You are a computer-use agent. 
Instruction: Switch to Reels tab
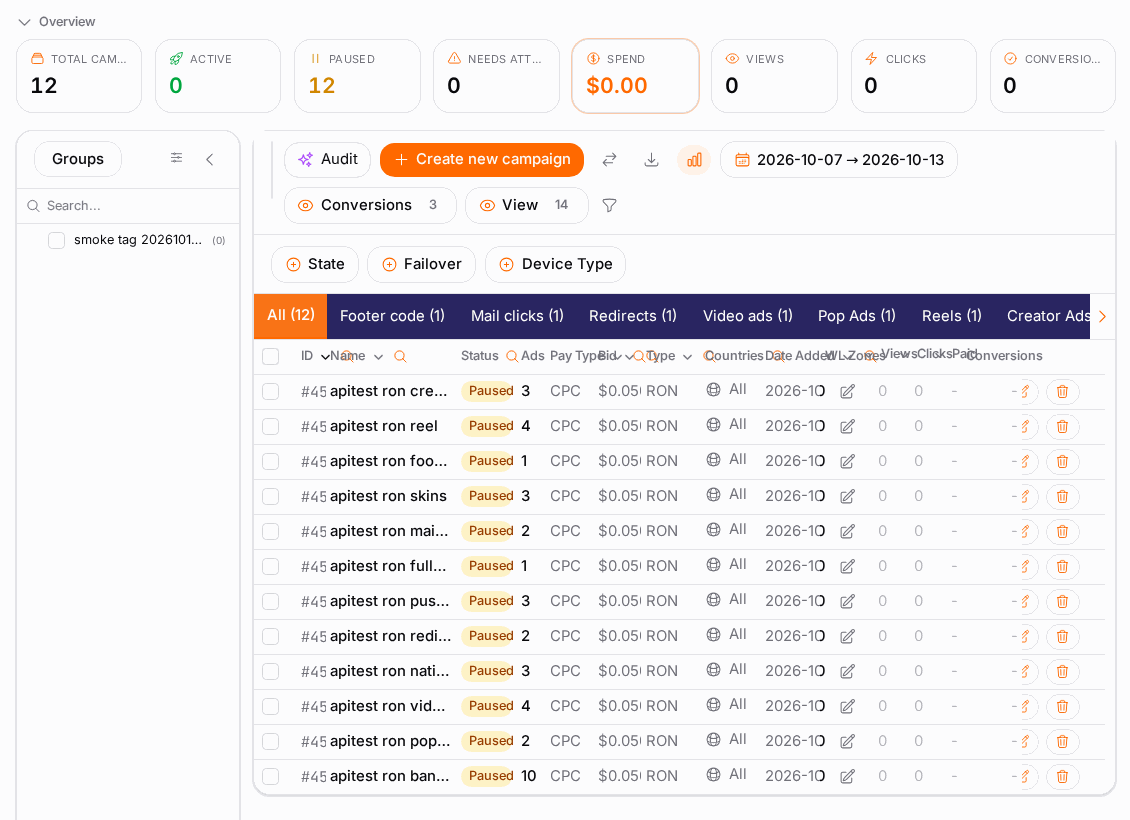pos(952,316)
